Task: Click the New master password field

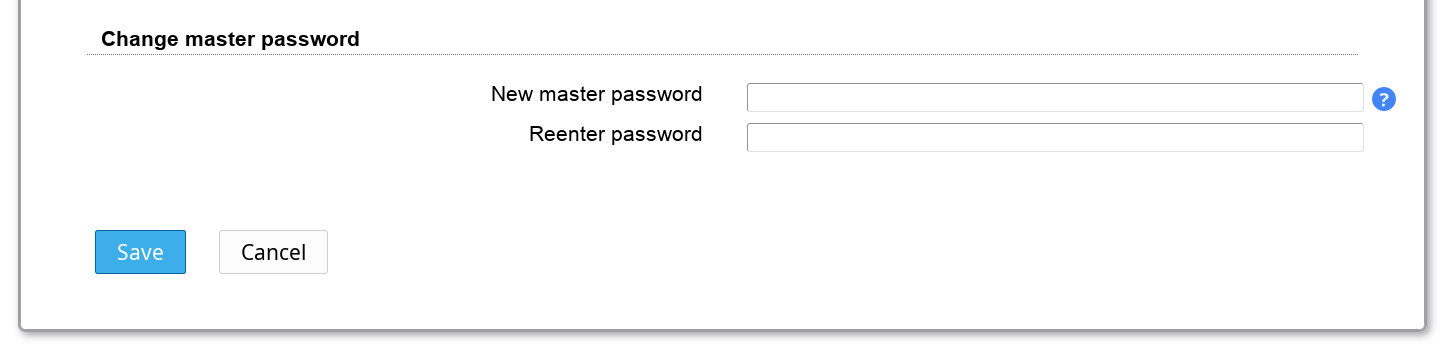Action: pyautogui.click(x=1055, y=97)
